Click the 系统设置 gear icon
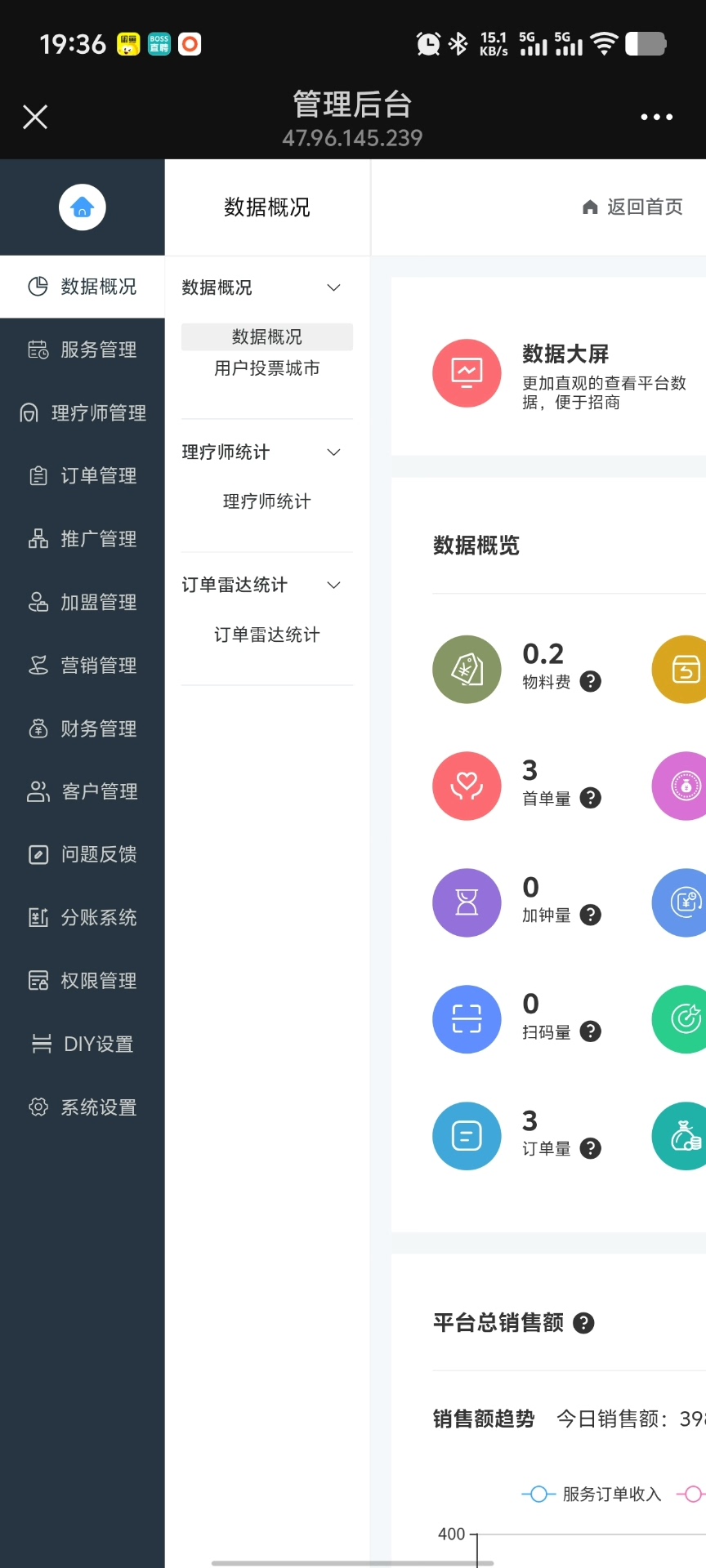The width and height of the screenshot is (706, 1568). pyautogui.click(x=38, y=1107)
